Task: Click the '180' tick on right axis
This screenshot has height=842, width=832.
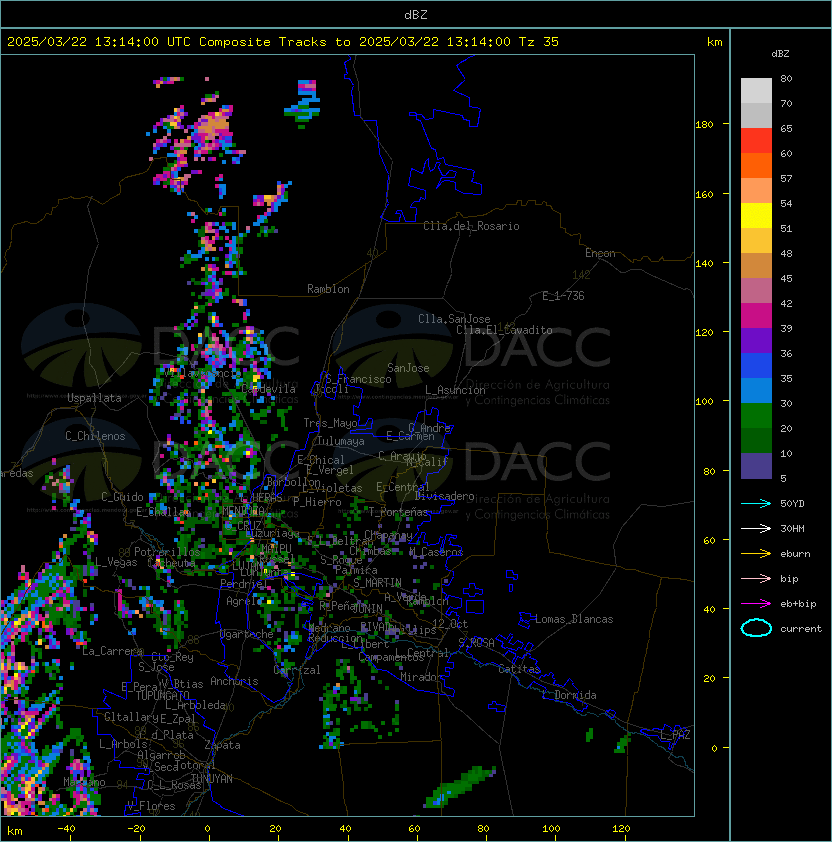Action: 704,125
